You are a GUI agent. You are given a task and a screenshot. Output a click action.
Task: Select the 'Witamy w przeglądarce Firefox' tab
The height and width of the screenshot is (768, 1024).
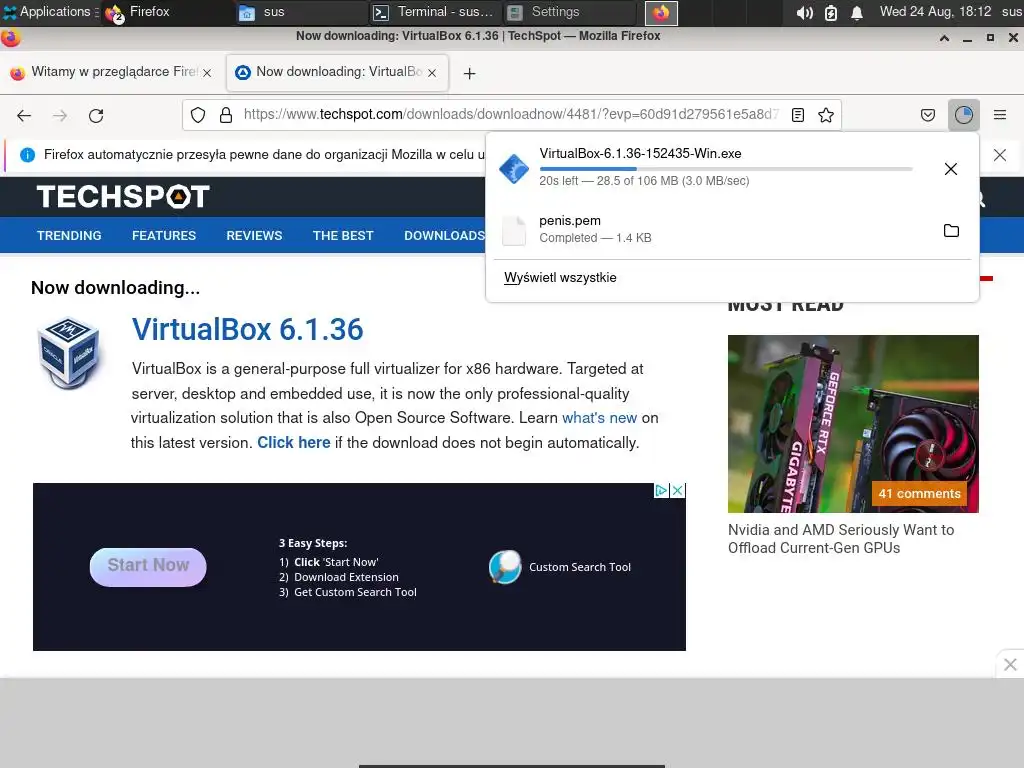(x=111, y=72)
